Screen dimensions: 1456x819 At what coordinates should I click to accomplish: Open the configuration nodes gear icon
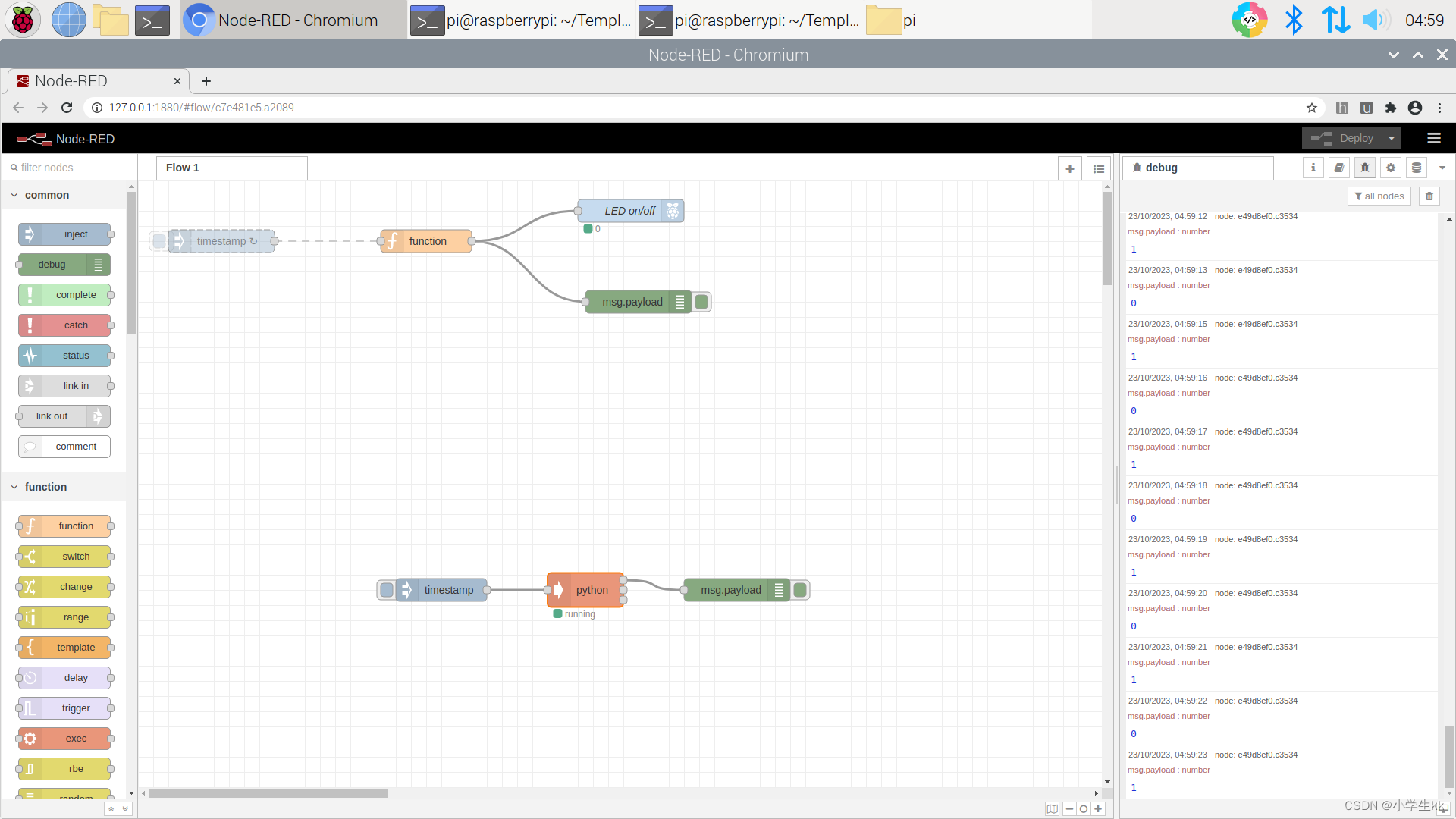[x=1391, y=168]
